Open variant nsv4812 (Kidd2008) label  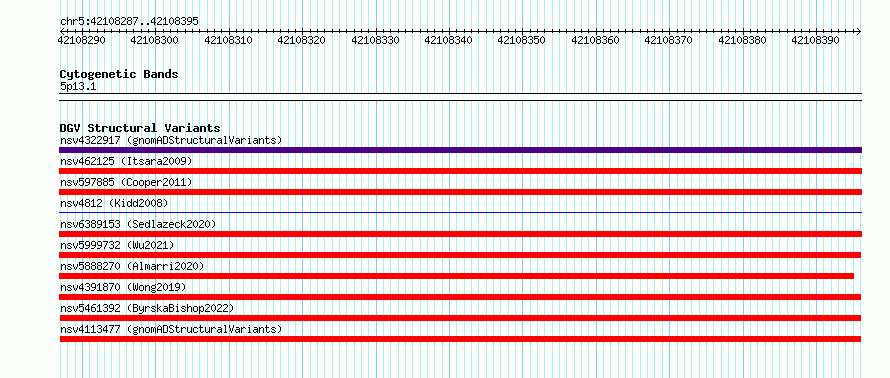114,203
